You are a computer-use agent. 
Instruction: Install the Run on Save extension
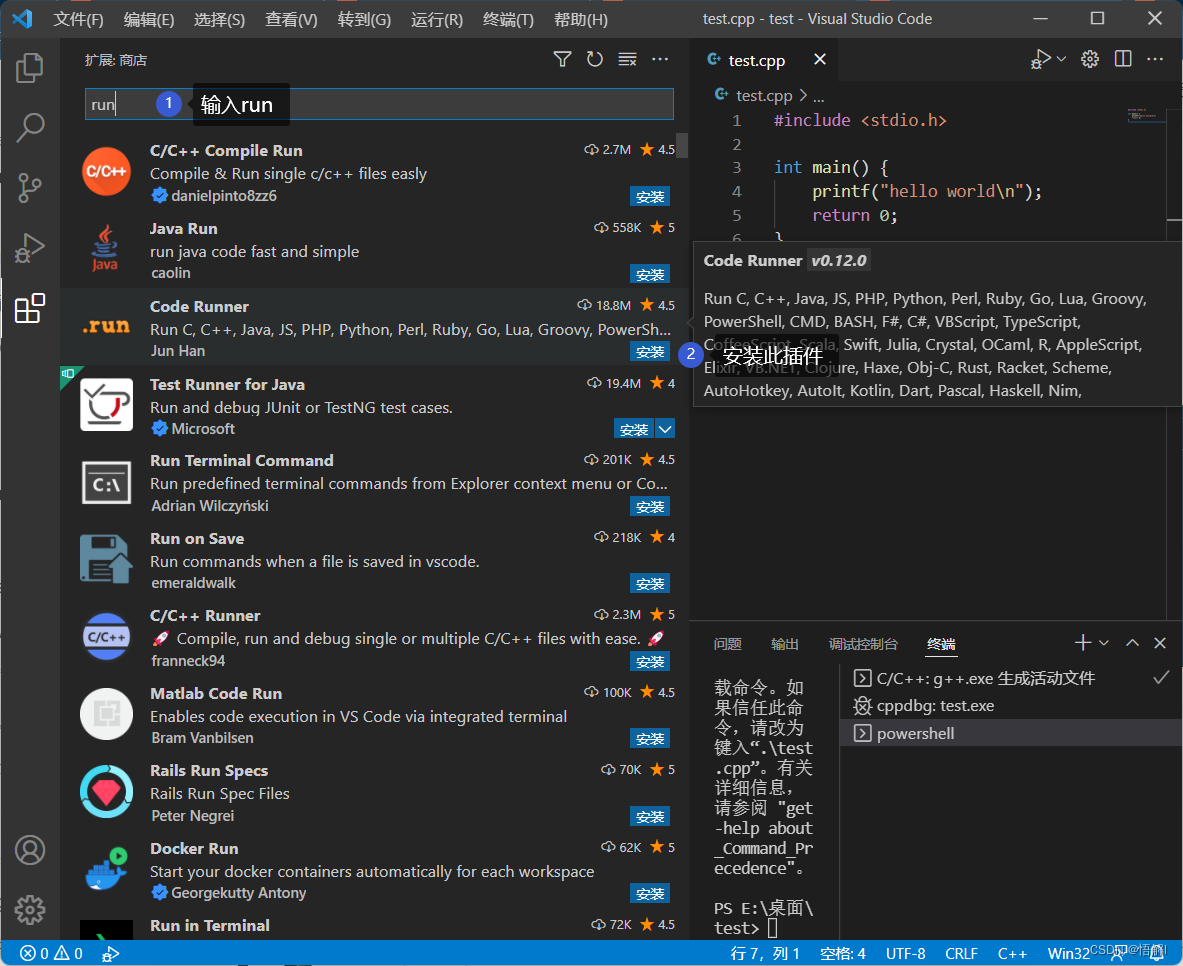click(650, 583)
